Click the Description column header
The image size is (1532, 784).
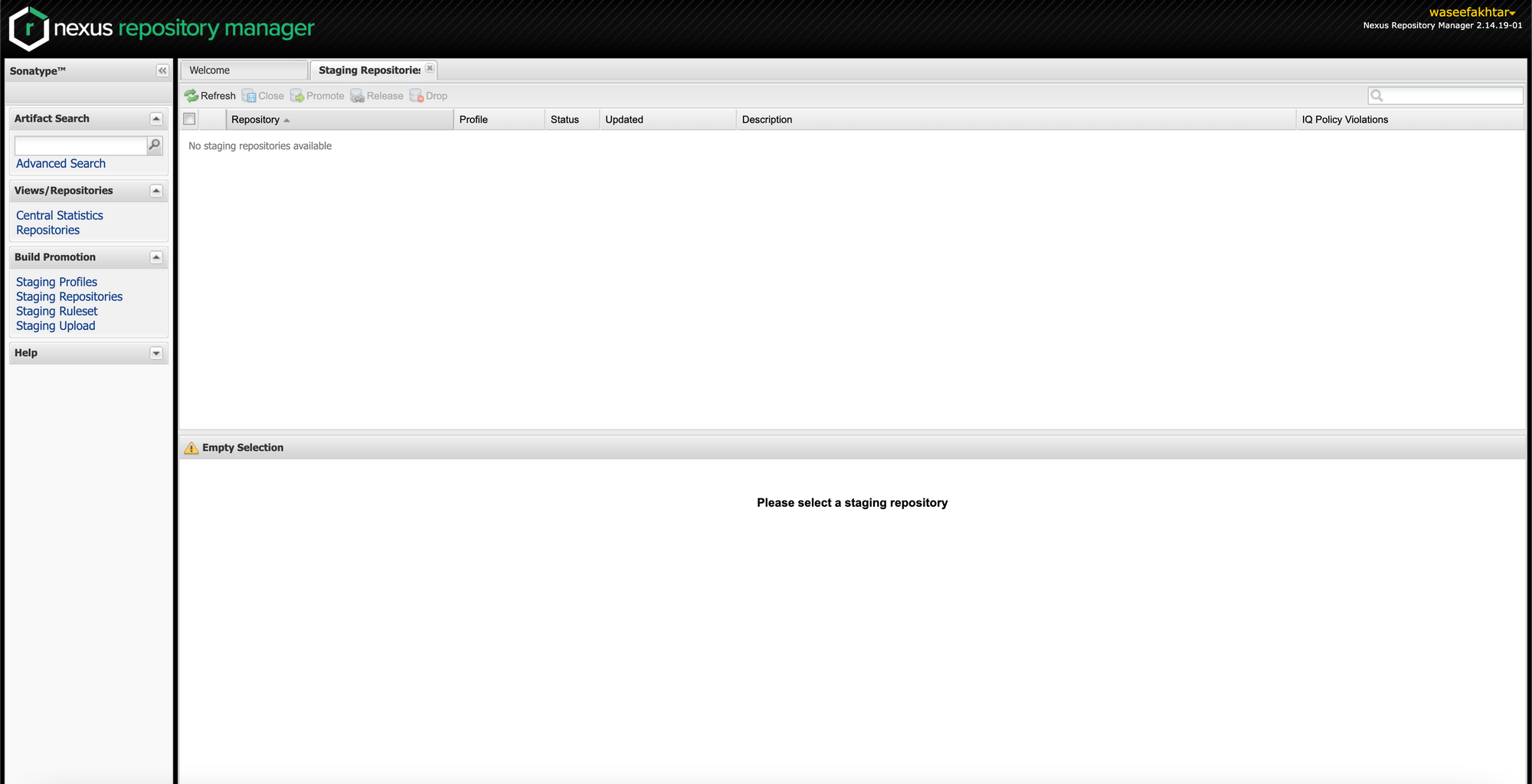pyautogui.click(x=1016, y=119)
